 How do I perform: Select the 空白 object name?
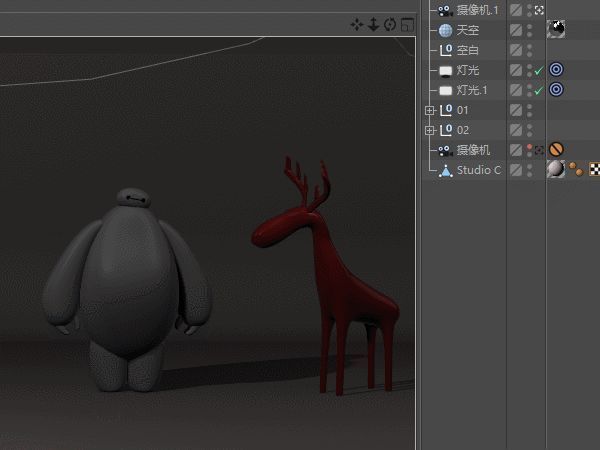(x=468, y=50)
